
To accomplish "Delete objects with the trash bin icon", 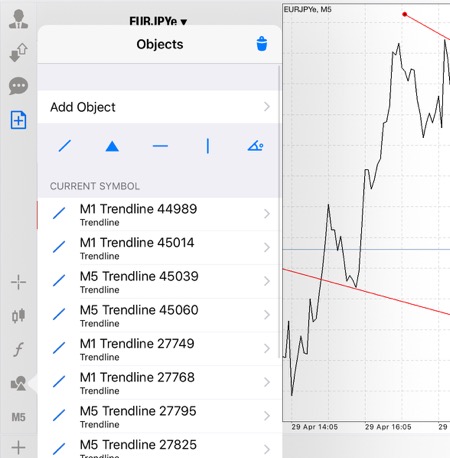I will (262, 44).
